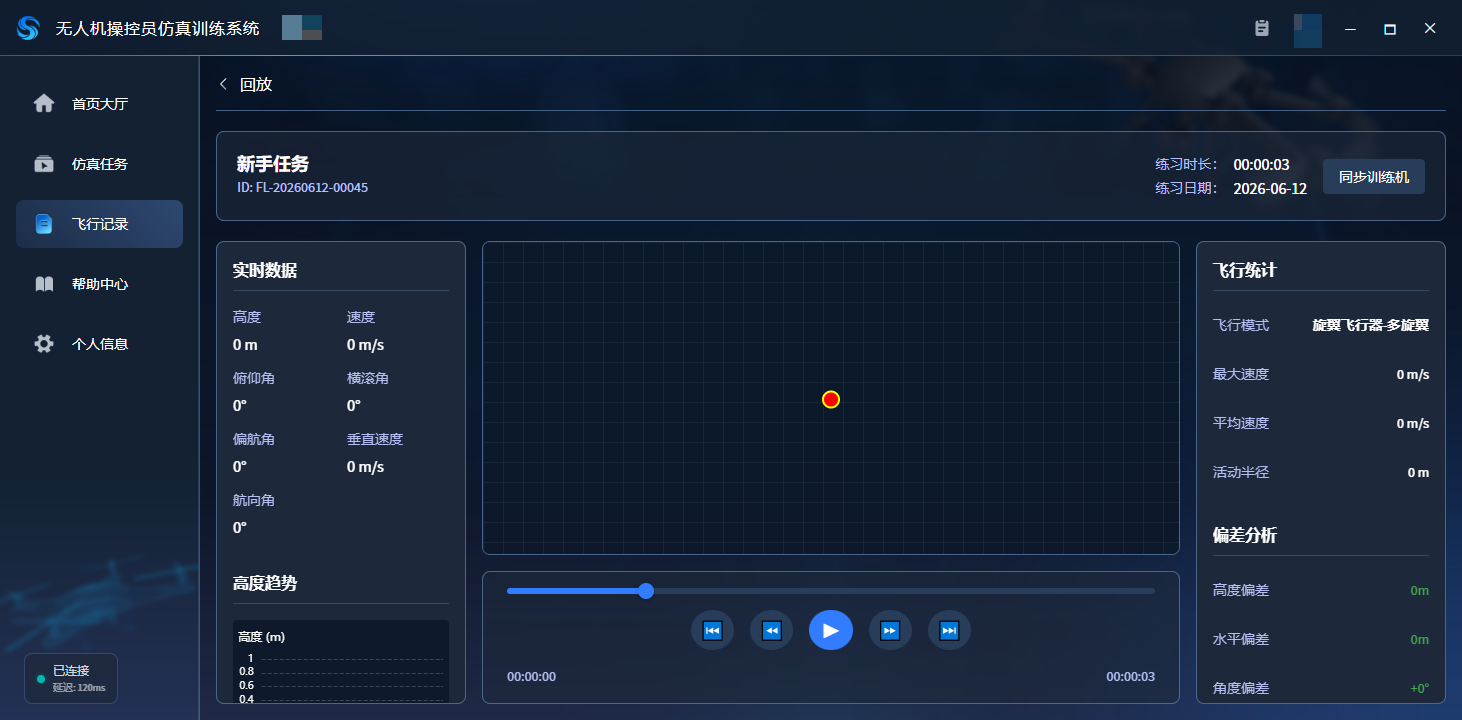Click the 高度趋势 altitude chart
This screenshot has width=1462, height=720.
341,662
